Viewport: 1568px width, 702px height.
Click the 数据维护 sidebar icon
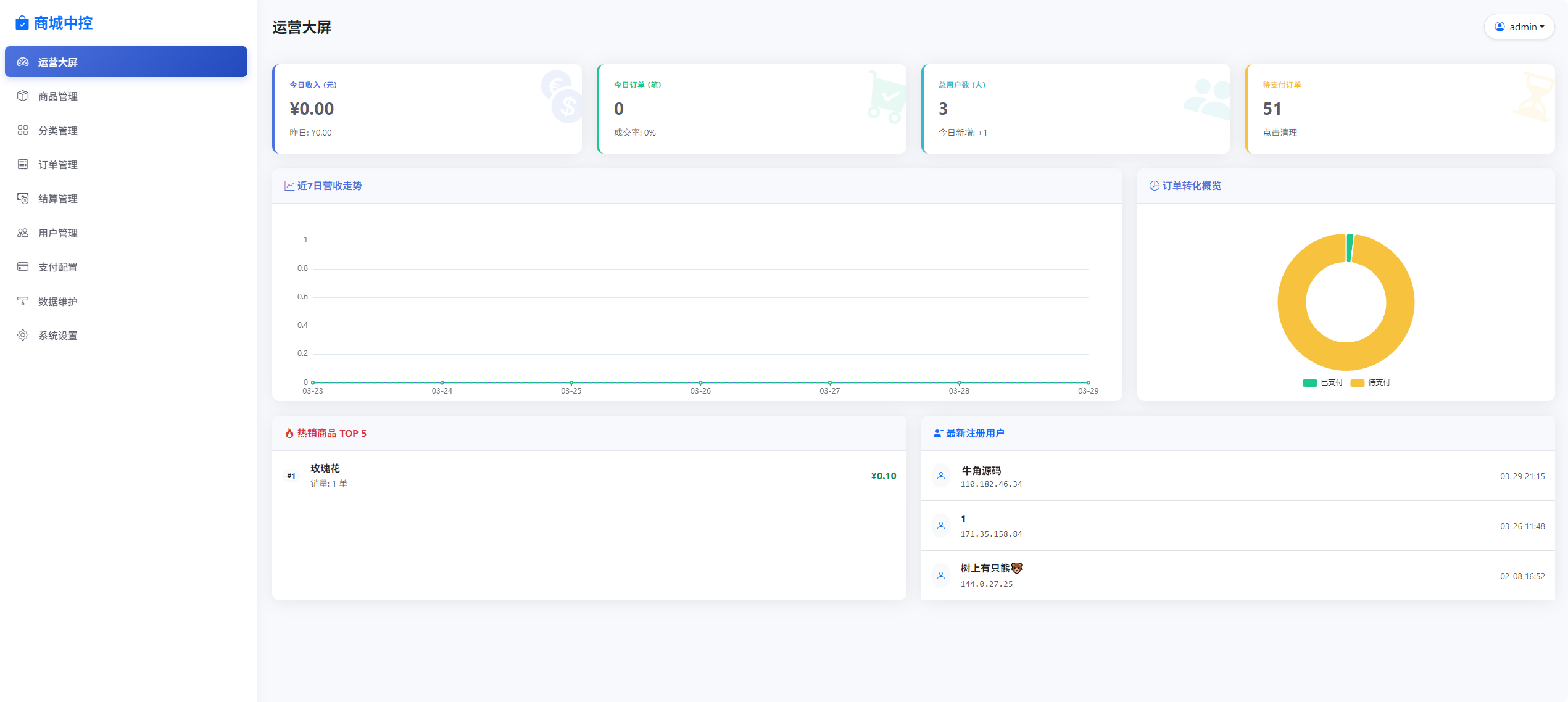(23, 301)
